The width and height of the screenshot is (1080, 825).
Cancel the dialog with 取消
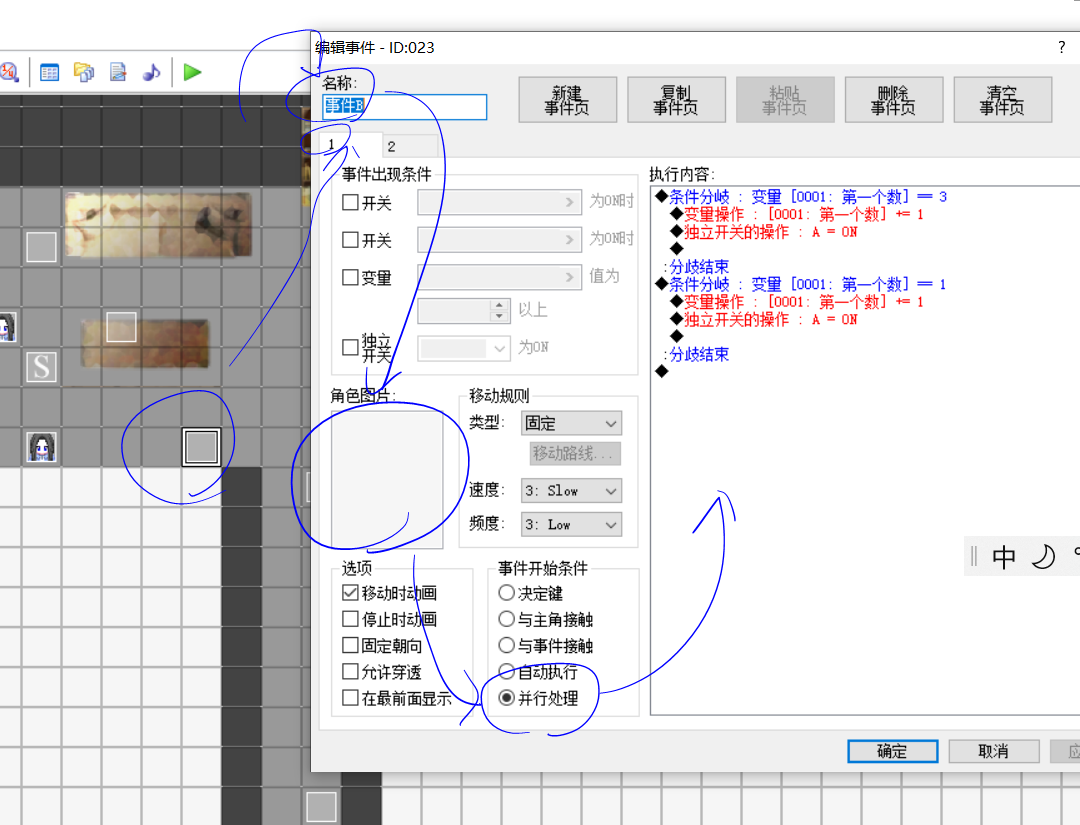tap(994, 751)
